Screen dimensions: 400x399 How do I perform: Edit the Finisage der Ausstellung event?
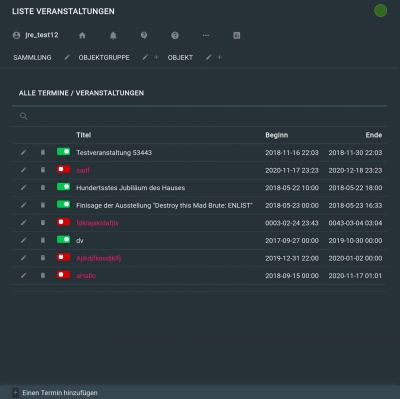[23, 205]
